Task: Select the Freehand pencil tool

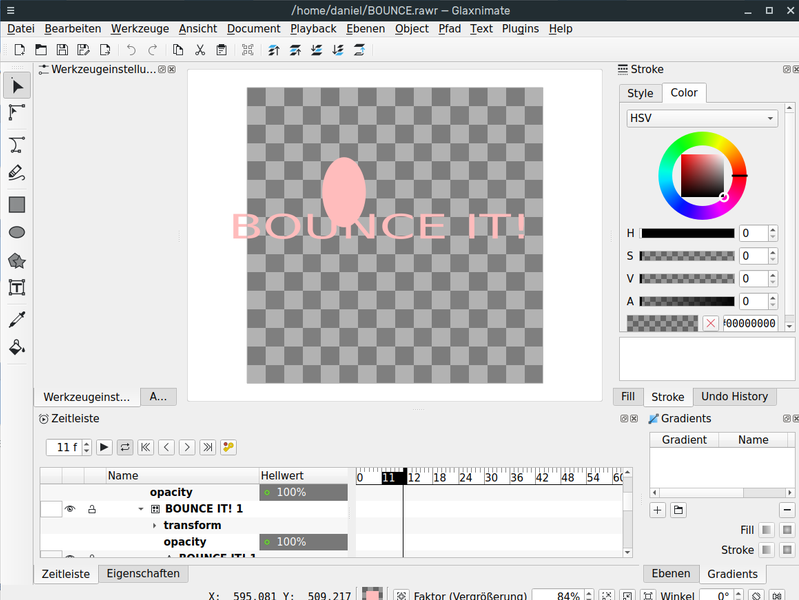Action: 17,173
